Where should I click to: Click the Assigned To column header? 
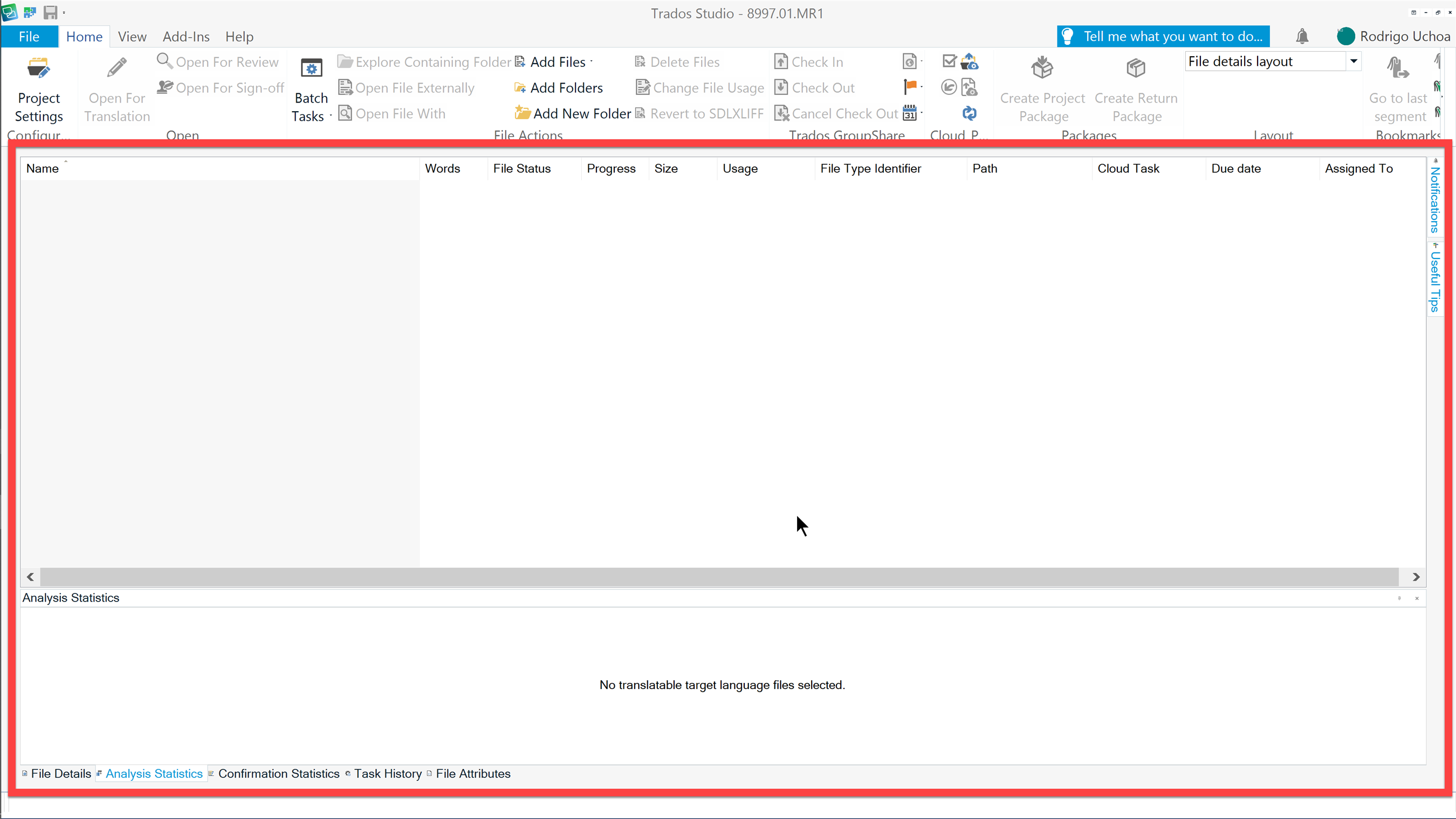(1372, 168)
